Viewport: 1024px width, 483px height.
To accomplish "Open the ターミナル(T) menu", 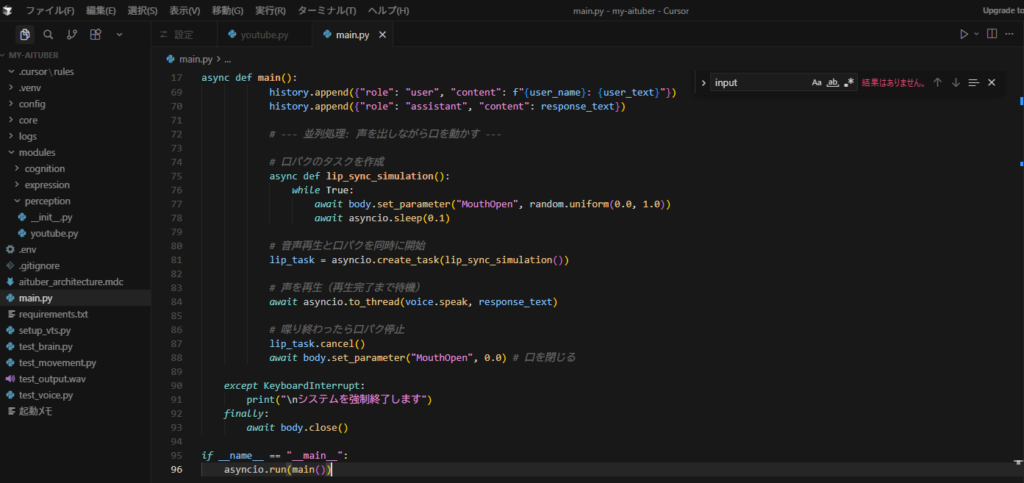I will pyautogui.click(x=327, y=10).
